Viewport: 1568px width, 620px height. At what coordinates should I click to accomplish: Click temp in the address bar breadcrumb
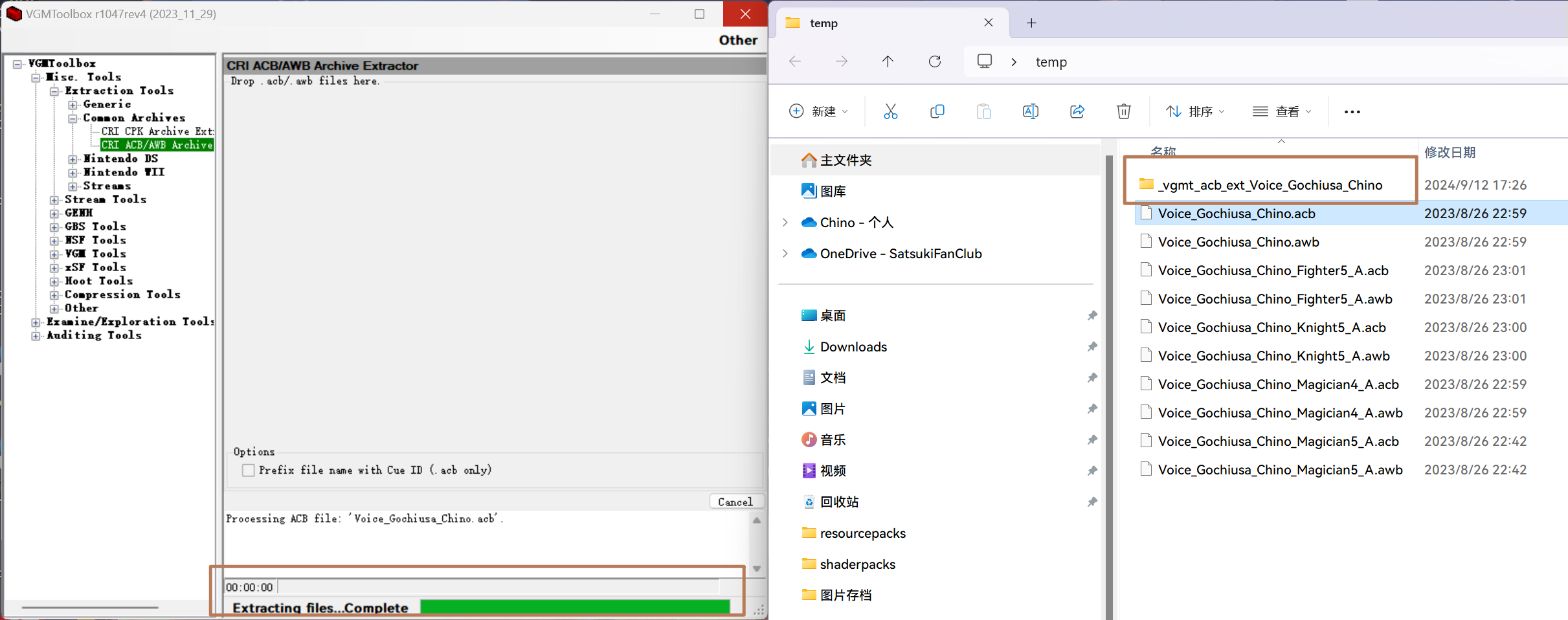point(1051,62)
